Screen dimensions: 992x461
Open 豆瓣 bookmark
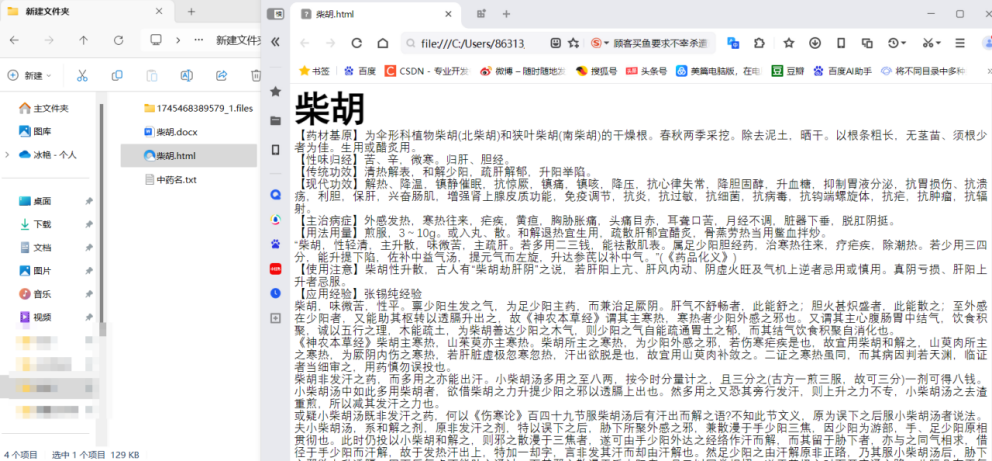tap(788, 71)
